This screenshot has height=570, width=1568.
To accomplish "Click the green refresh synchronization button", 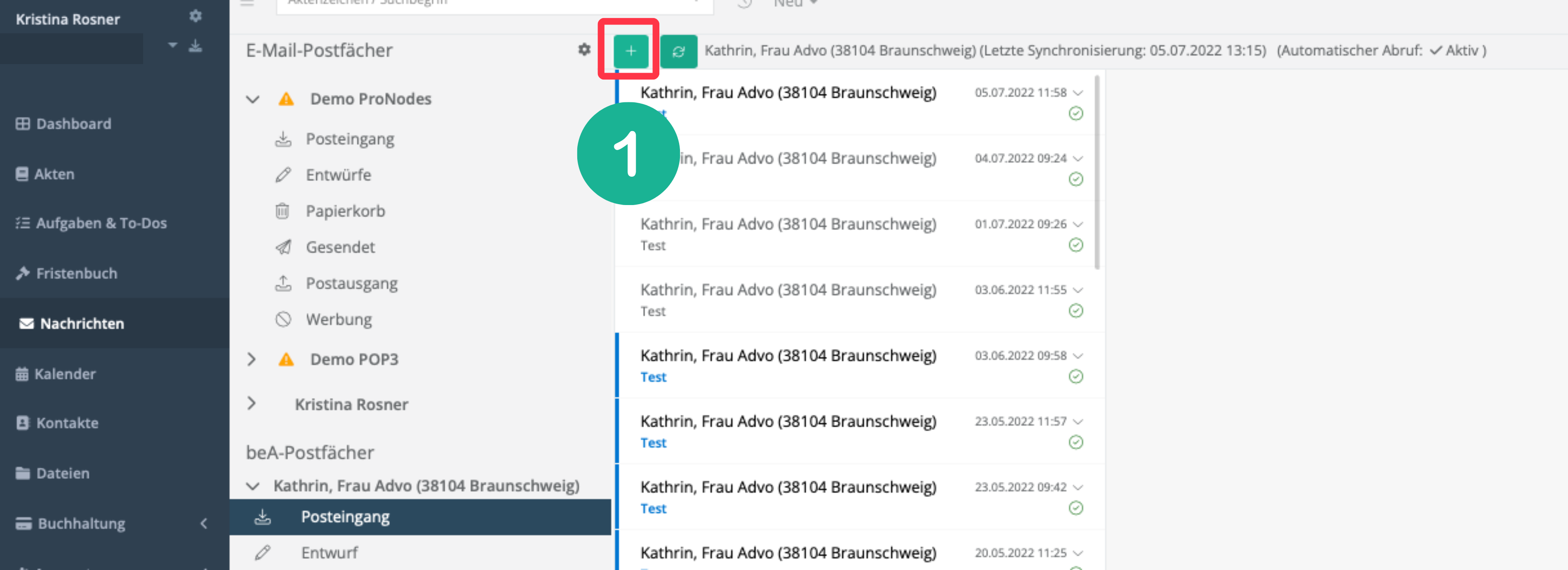I will pyautogui.click(x=678, y=51).
